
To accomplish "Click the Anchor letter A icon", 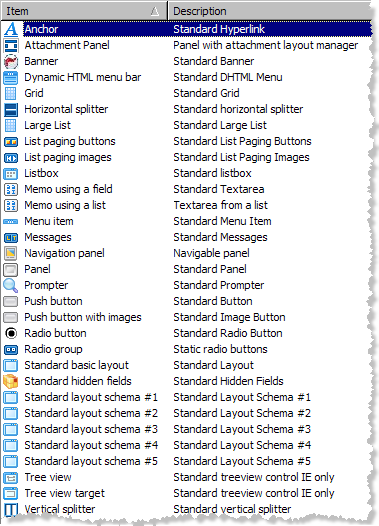I will coord(11,29).
